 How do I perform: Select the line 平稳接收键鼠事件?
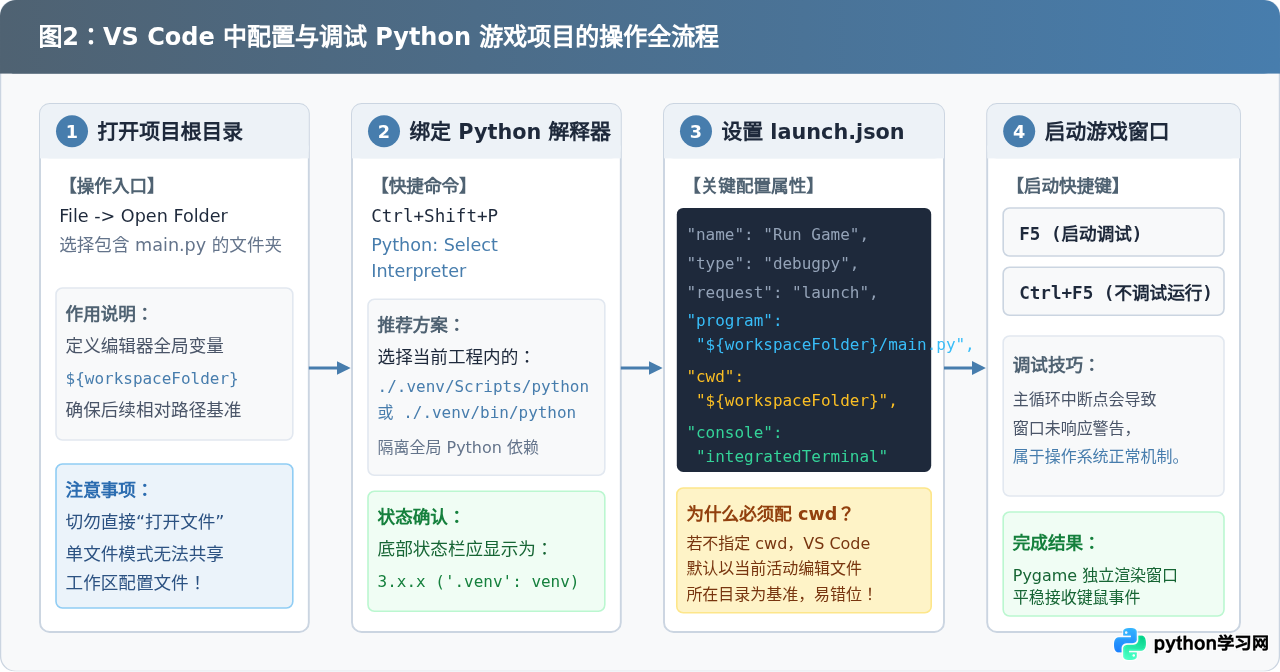pyautogui.click(x=1076, y=598)
